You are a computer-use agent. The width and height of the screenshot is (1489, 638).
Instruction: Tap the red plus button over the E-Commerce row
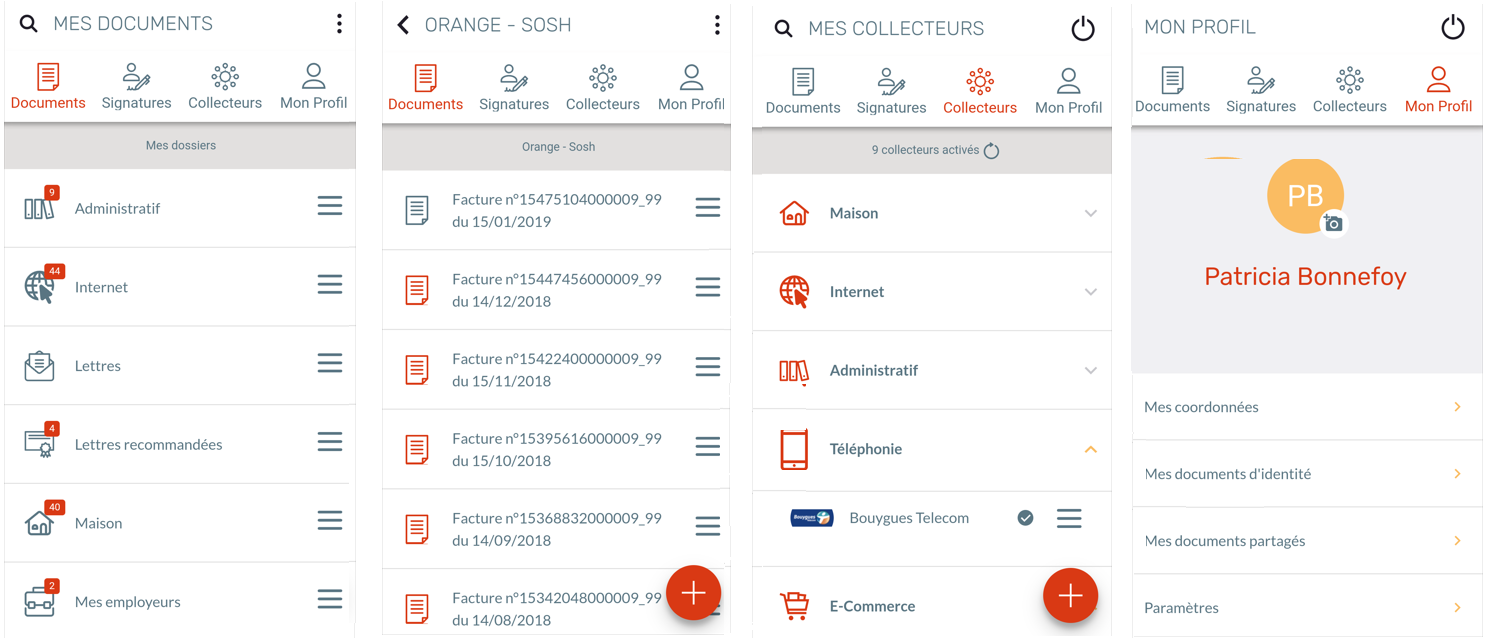tap(1070, 595)
